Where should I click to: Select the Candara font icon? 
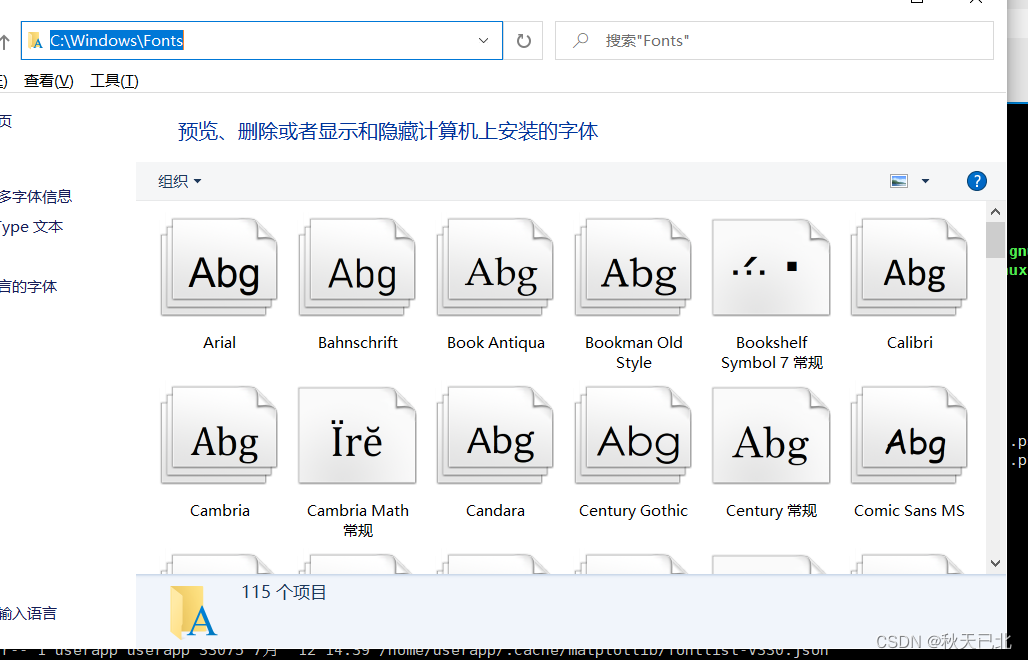tap(496, 435)
